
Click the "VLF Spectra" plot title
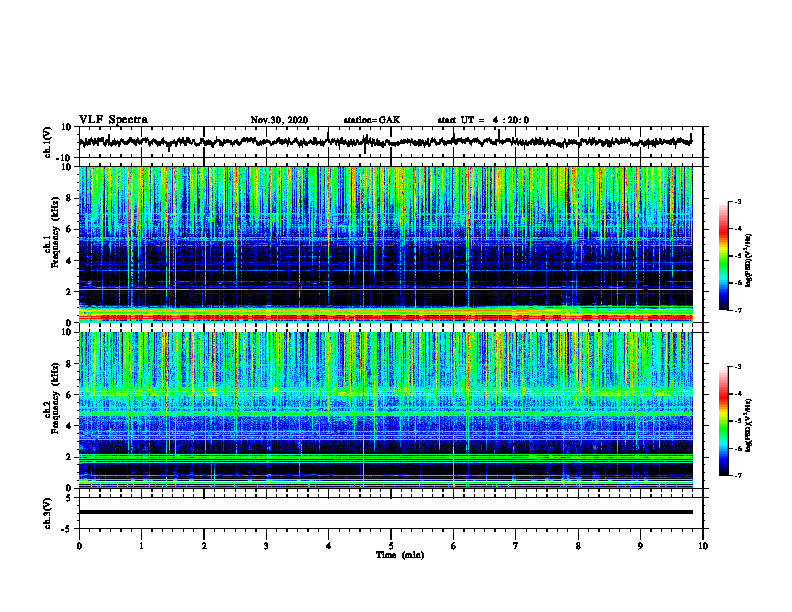113,120
